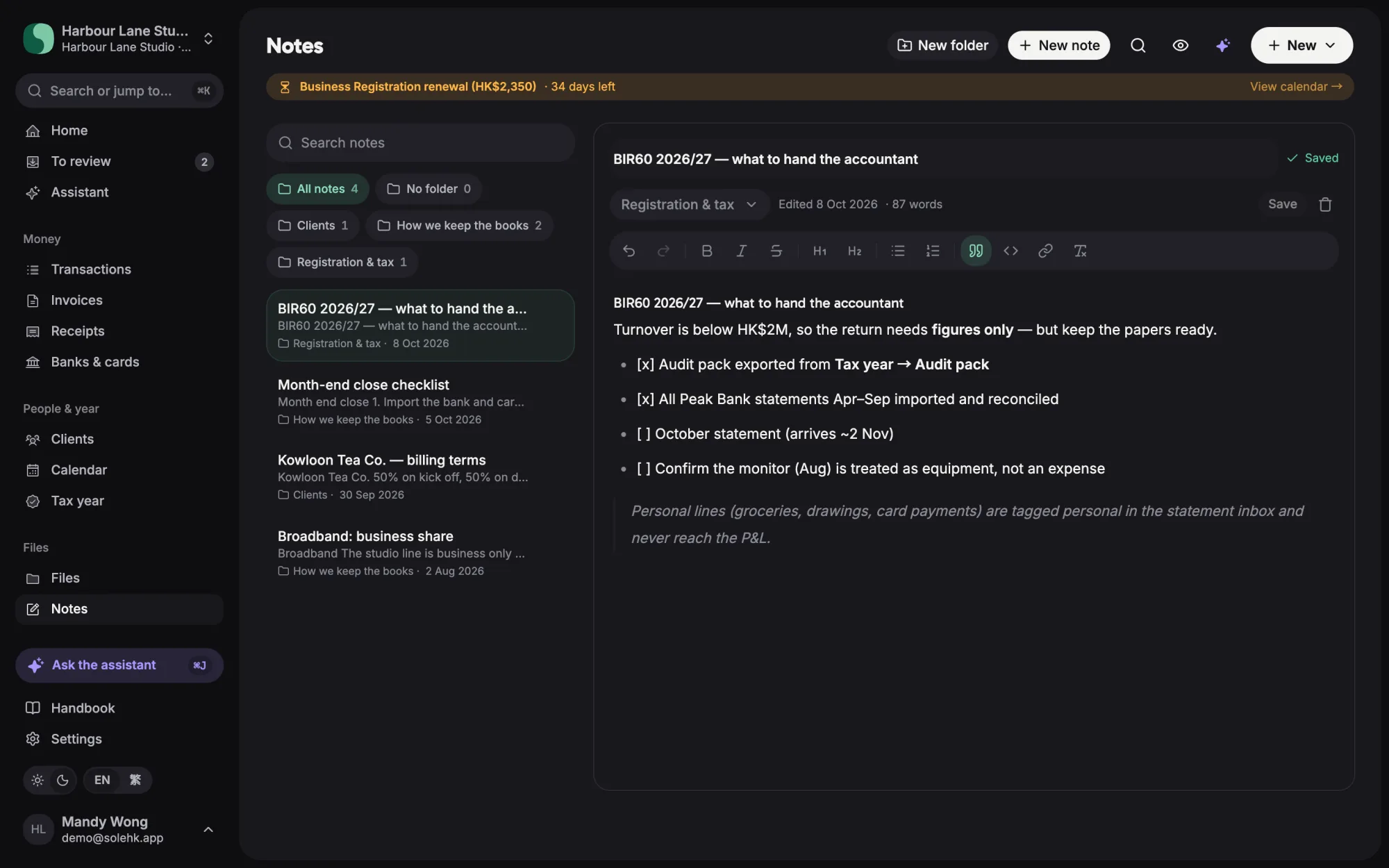Toggle the blockquote formatting button
Screen dimensions: 1389x868
point(976,251)
